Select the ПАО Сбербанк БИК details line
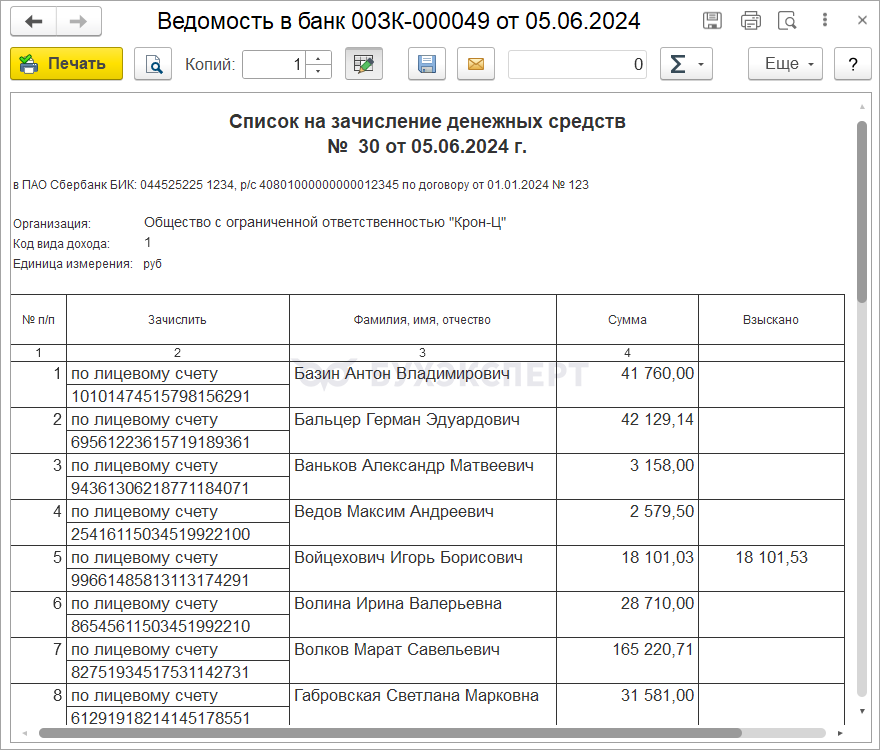880x750 pixels. click(301, 185)
